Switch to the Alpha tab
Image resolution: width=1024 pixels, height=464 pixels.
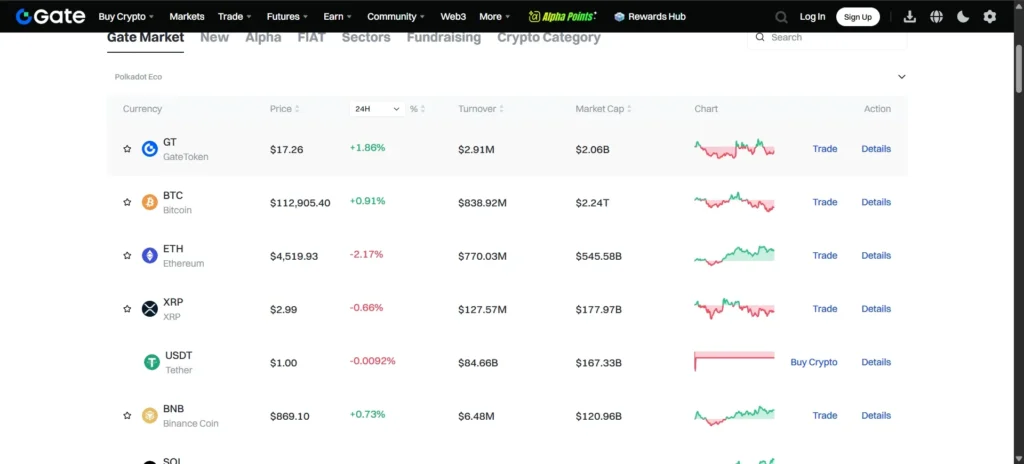pyautogui.click(x=263, y=37)
